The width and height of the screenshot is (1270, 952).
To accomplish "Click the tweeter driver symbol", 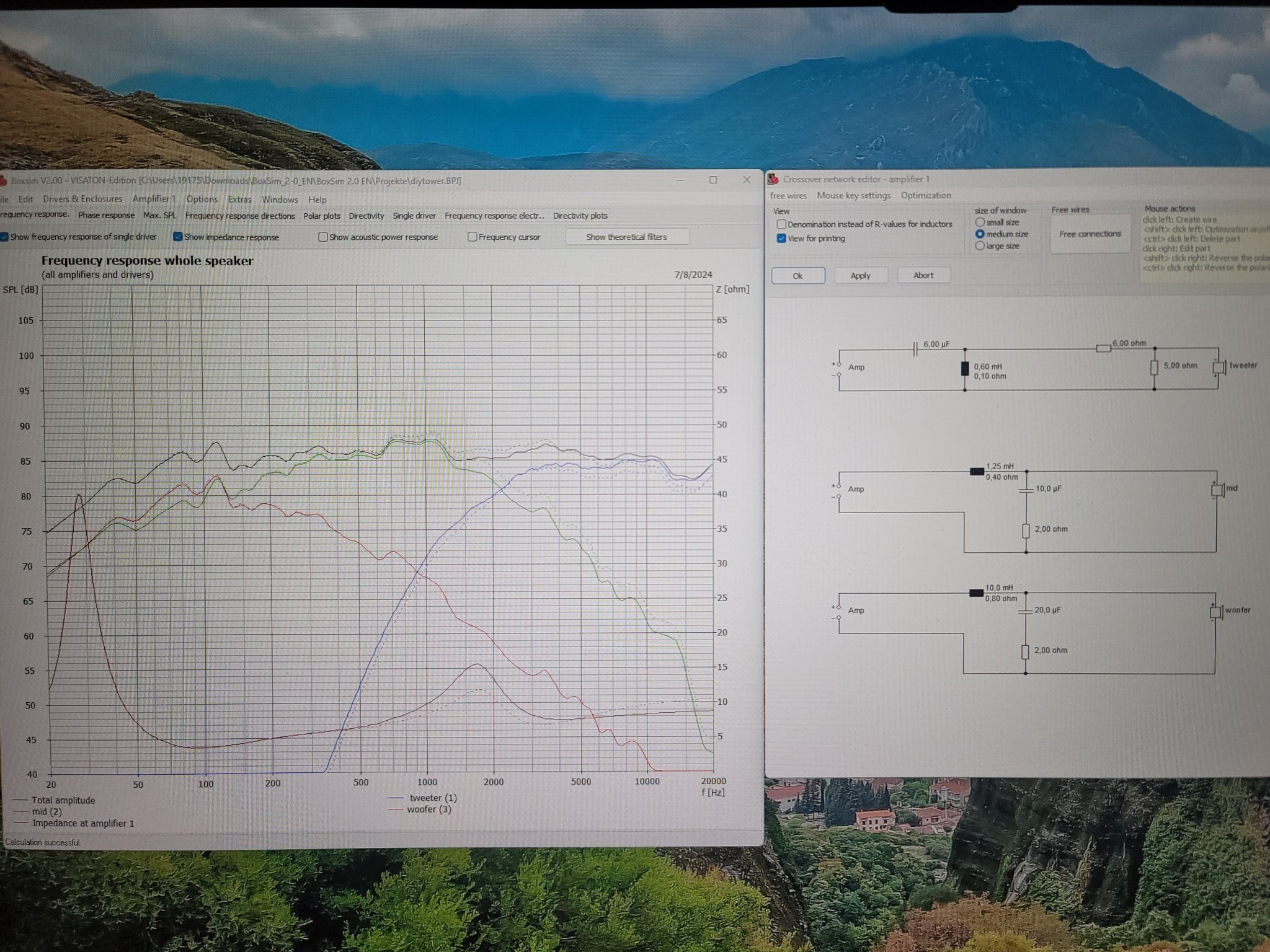I will pyautogui.click(x=1219, y=367).
